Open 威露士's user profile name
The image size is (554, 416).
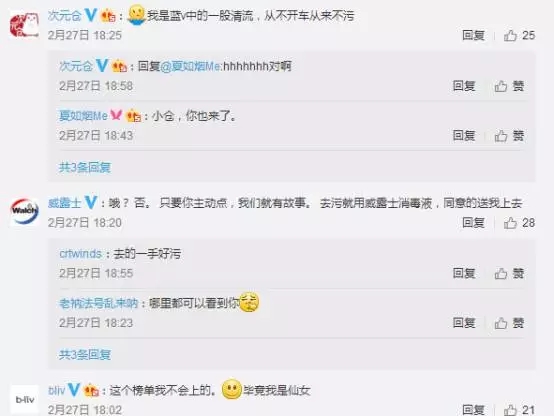pos(65,203)
